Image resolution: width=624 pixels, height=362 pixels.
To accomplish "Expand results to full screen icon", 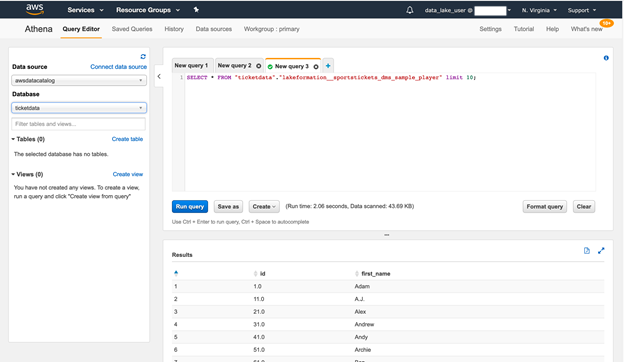I will pos(601,251).
